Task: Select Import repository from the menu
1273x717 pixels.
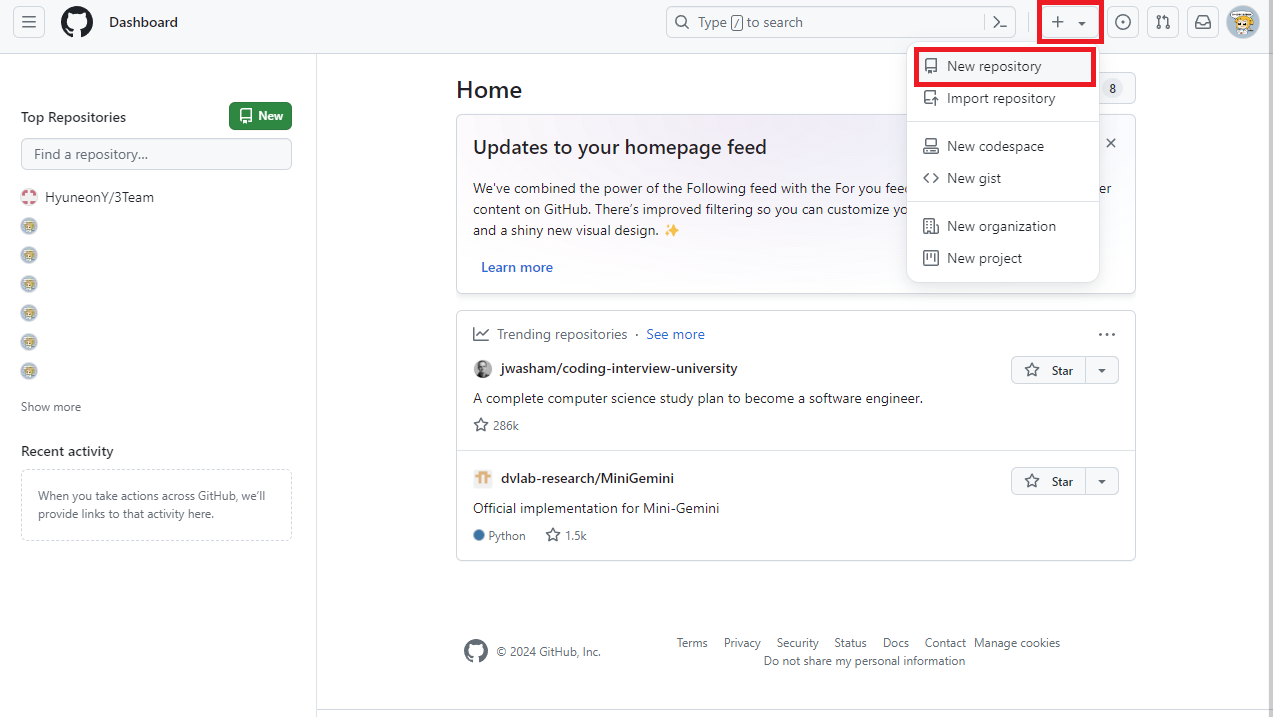Action: click(x=1003, y=98)
